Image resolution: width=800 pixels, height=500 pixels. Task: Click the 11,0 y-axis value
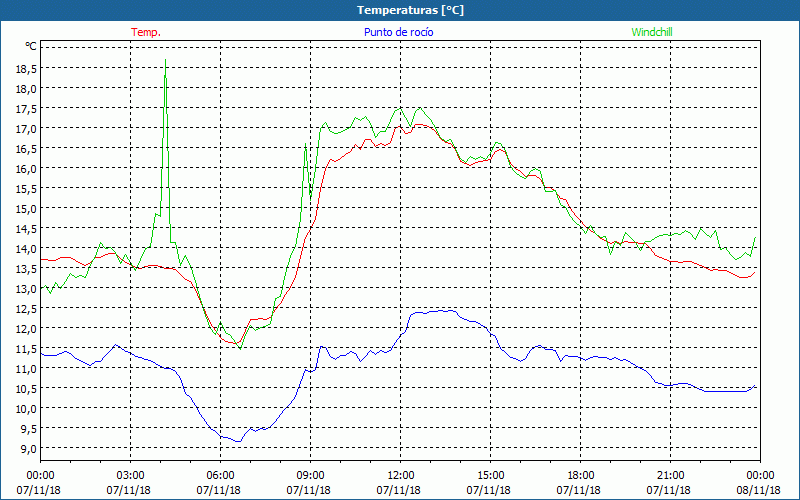pos(26,368)
